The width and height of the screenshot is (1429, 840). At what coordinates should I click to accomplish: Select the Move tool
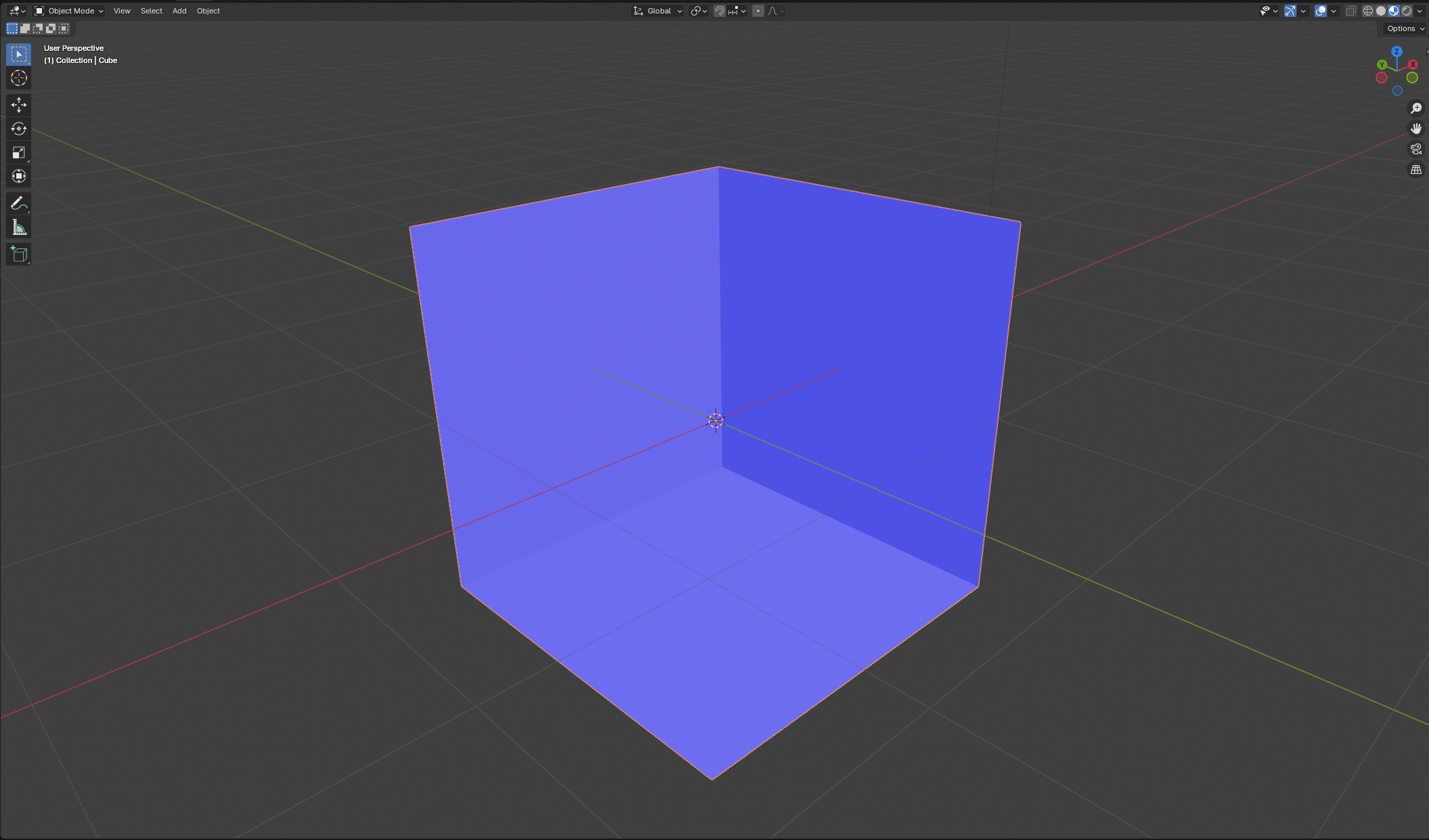(x=18, y=104)
